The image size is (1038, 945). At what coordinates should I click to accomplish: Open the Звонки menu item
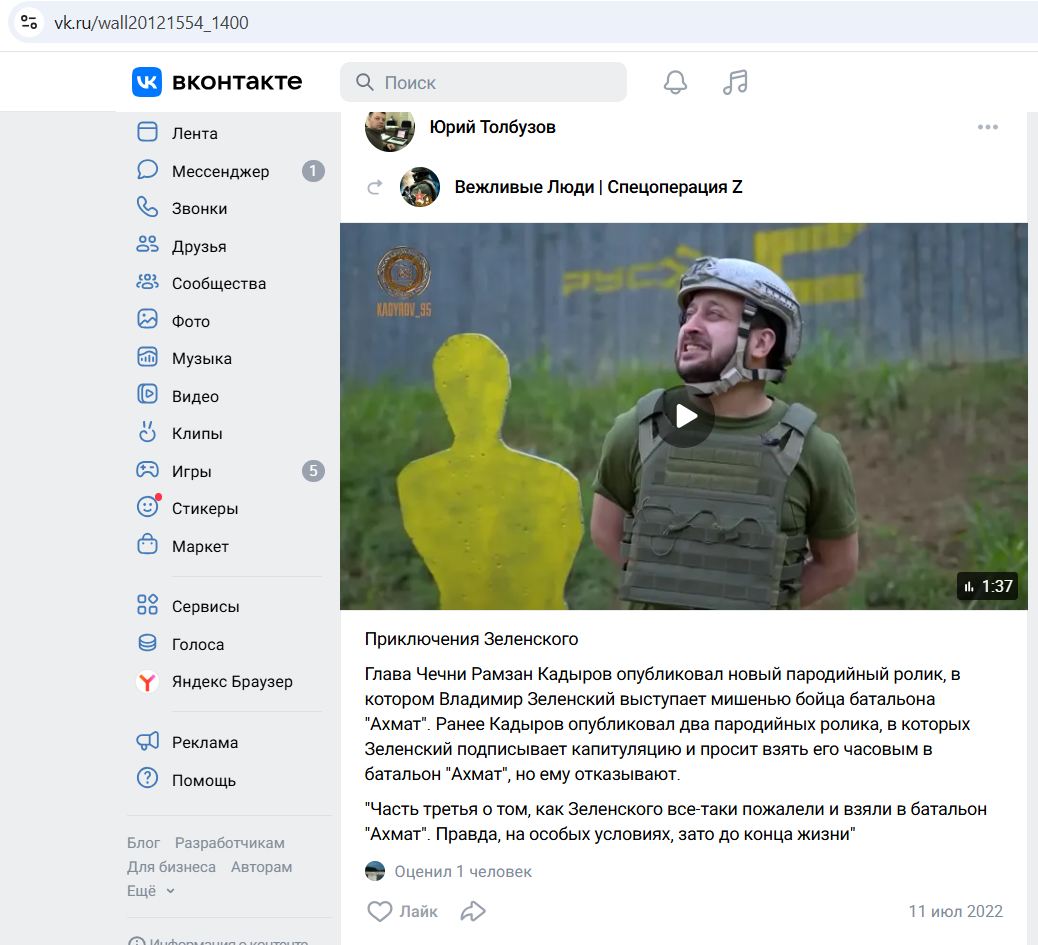point(199,208)
